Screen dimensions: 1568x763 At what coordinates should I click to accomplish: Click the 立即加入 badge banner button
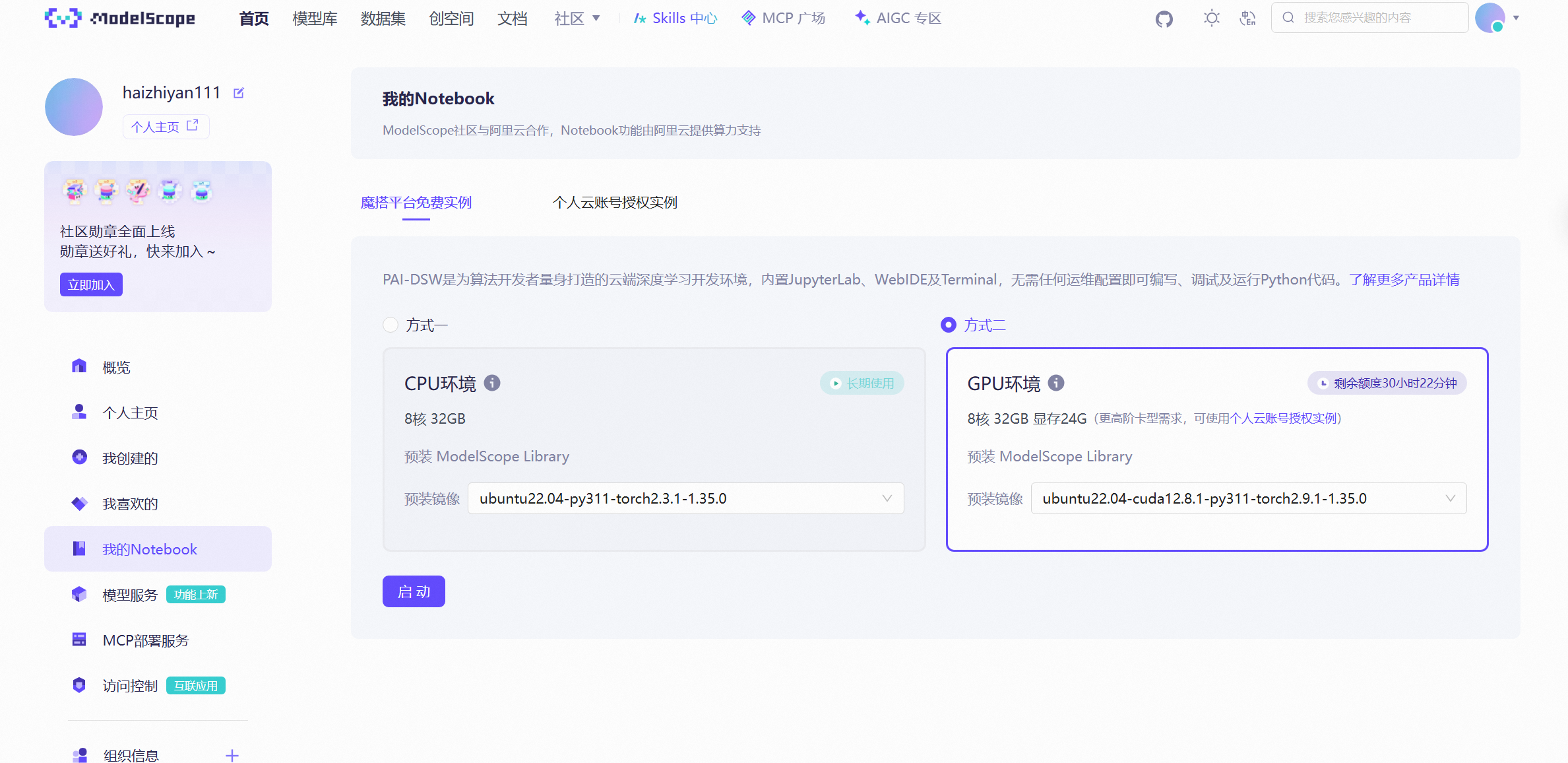point(91,284)
